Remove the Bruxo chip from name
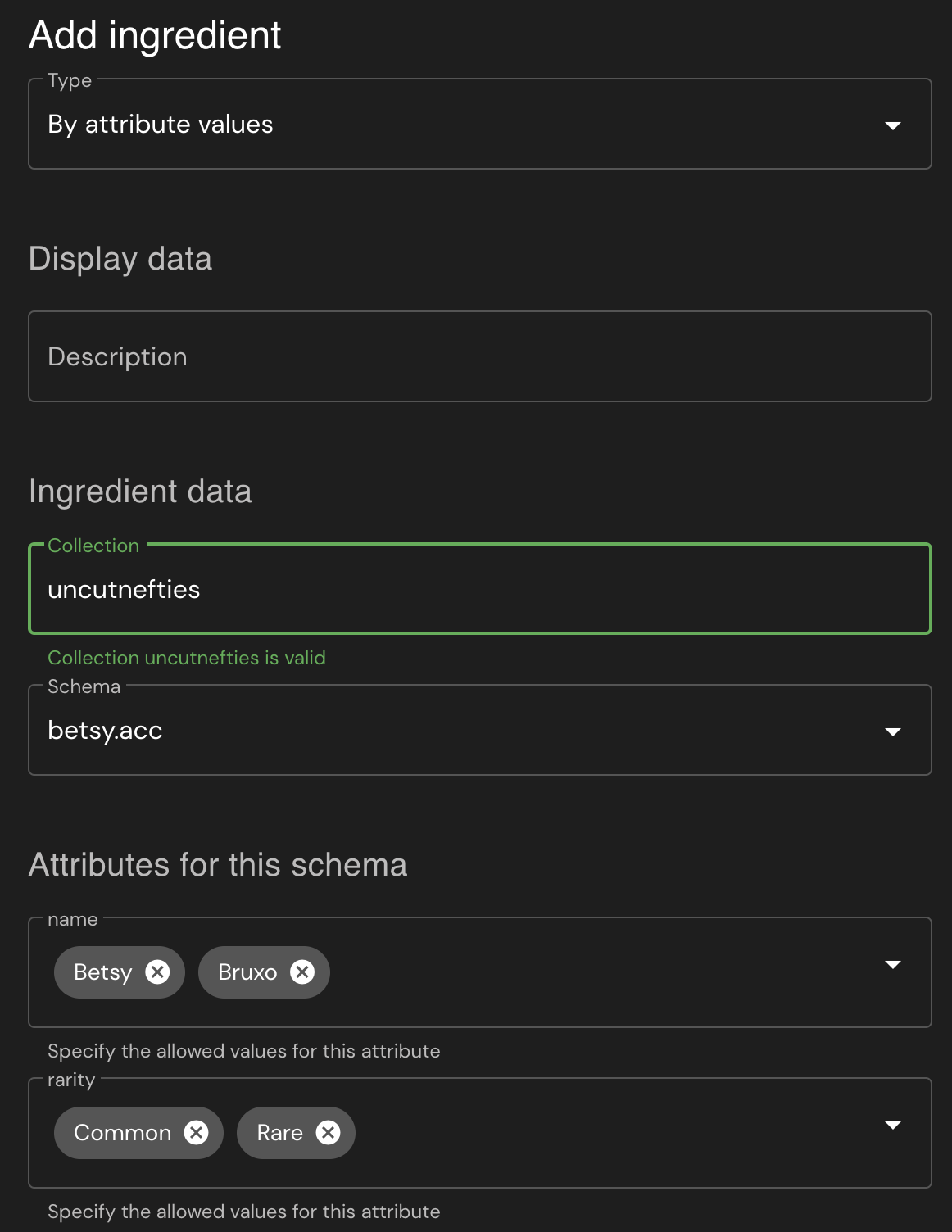The height and width of the screenshot is (1232, 952). pyautogui.click(x=302, y=972)
